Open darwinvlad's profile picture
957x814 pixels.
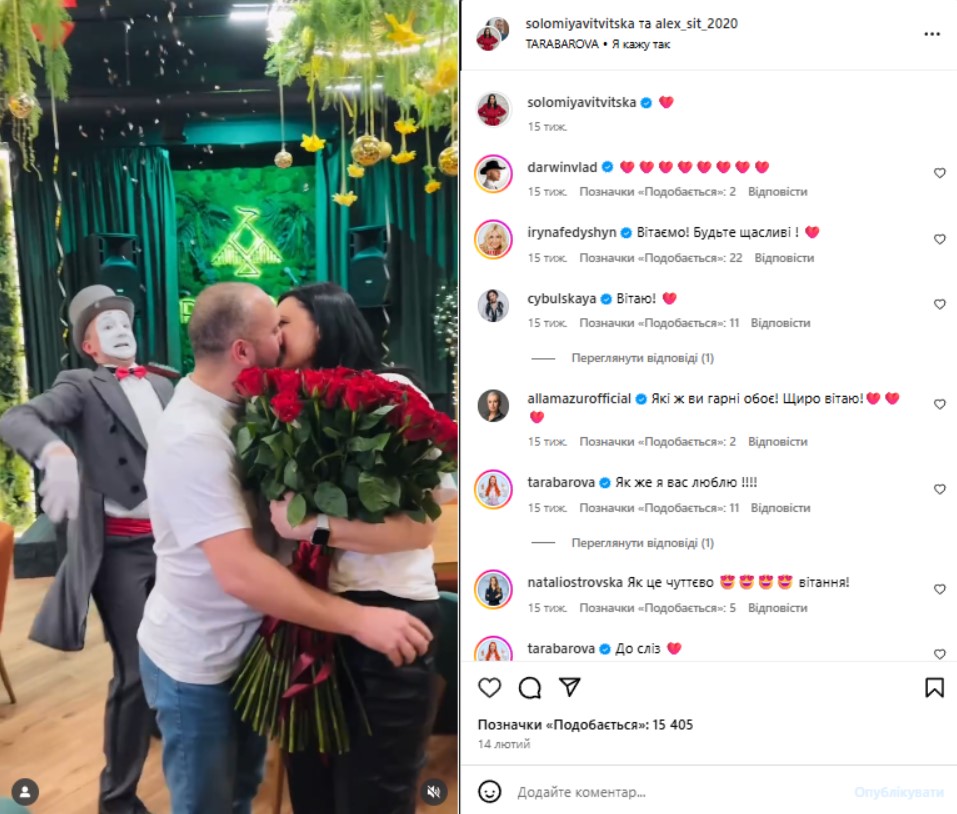[493, 174]
